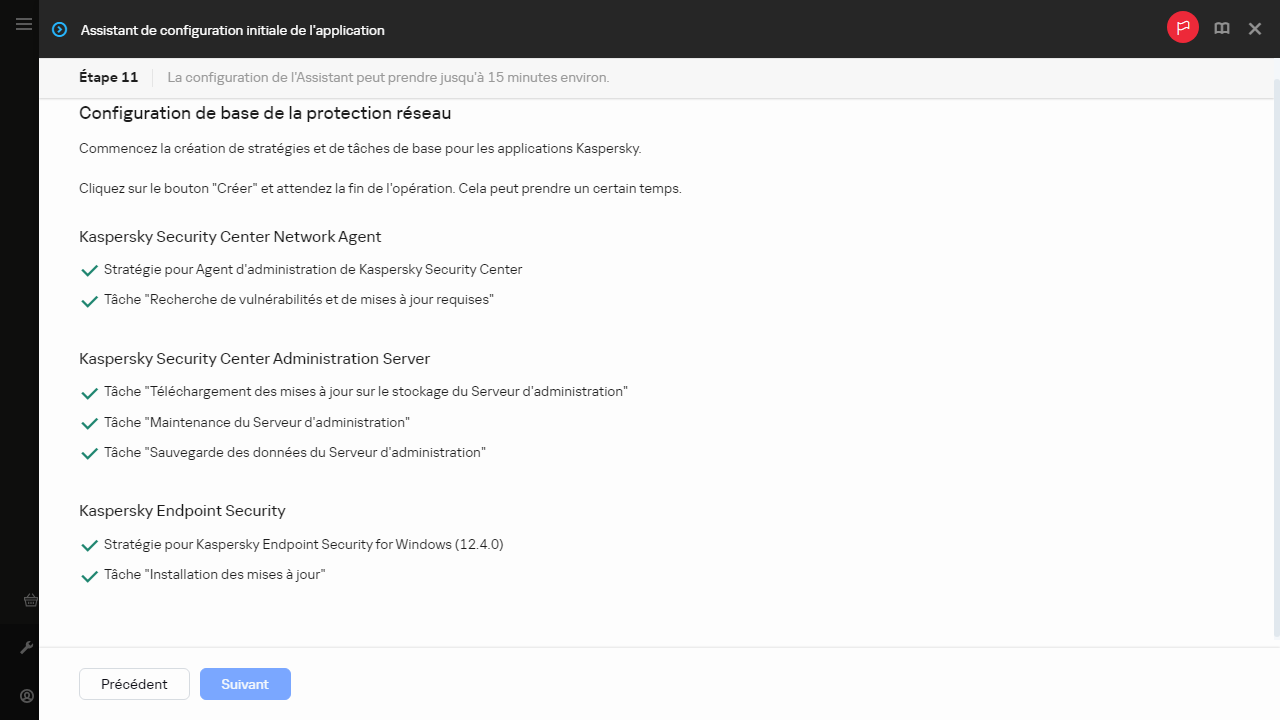Click the "Étape 11" step label
The image size is (1280, 720).
(108, 77)
